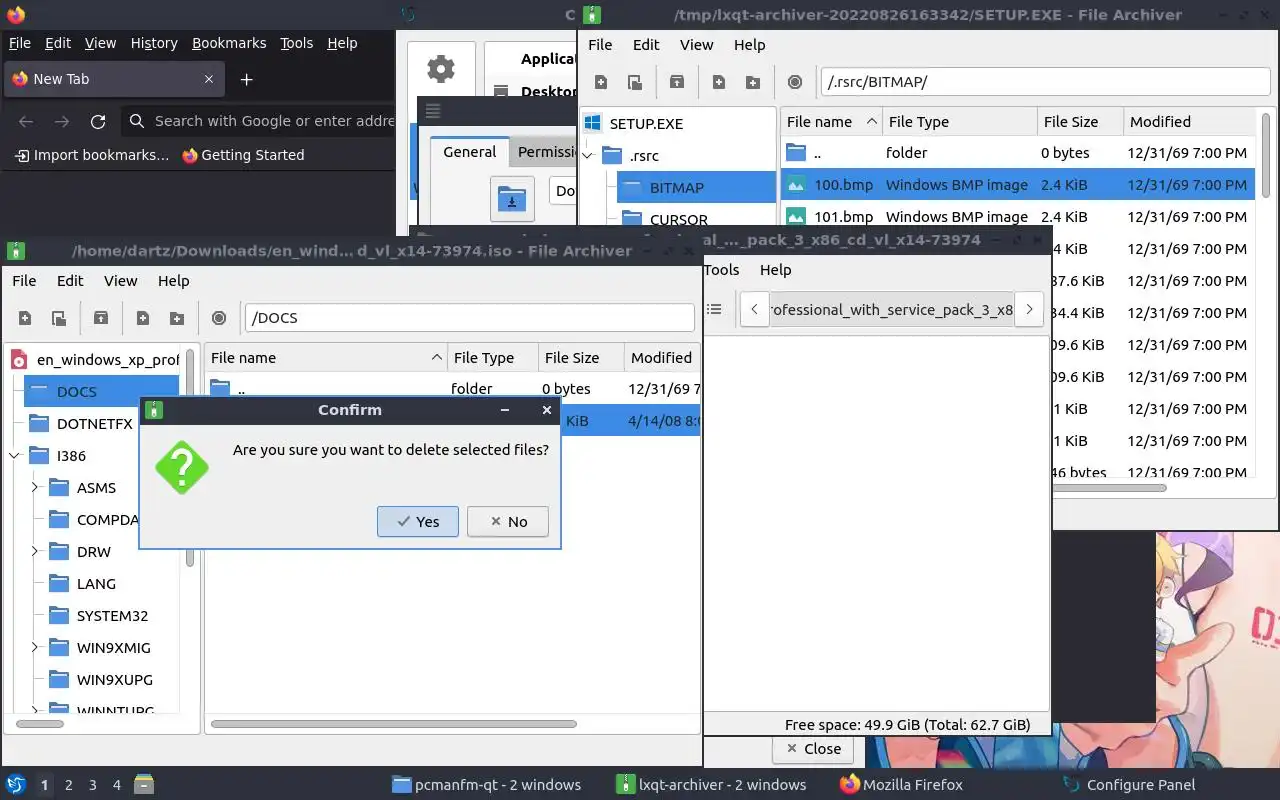Viewport: 1280px width, 800px height.
Task: Click New archive icon in ISO archiver toolbar
Action: [x=25, y=318]
